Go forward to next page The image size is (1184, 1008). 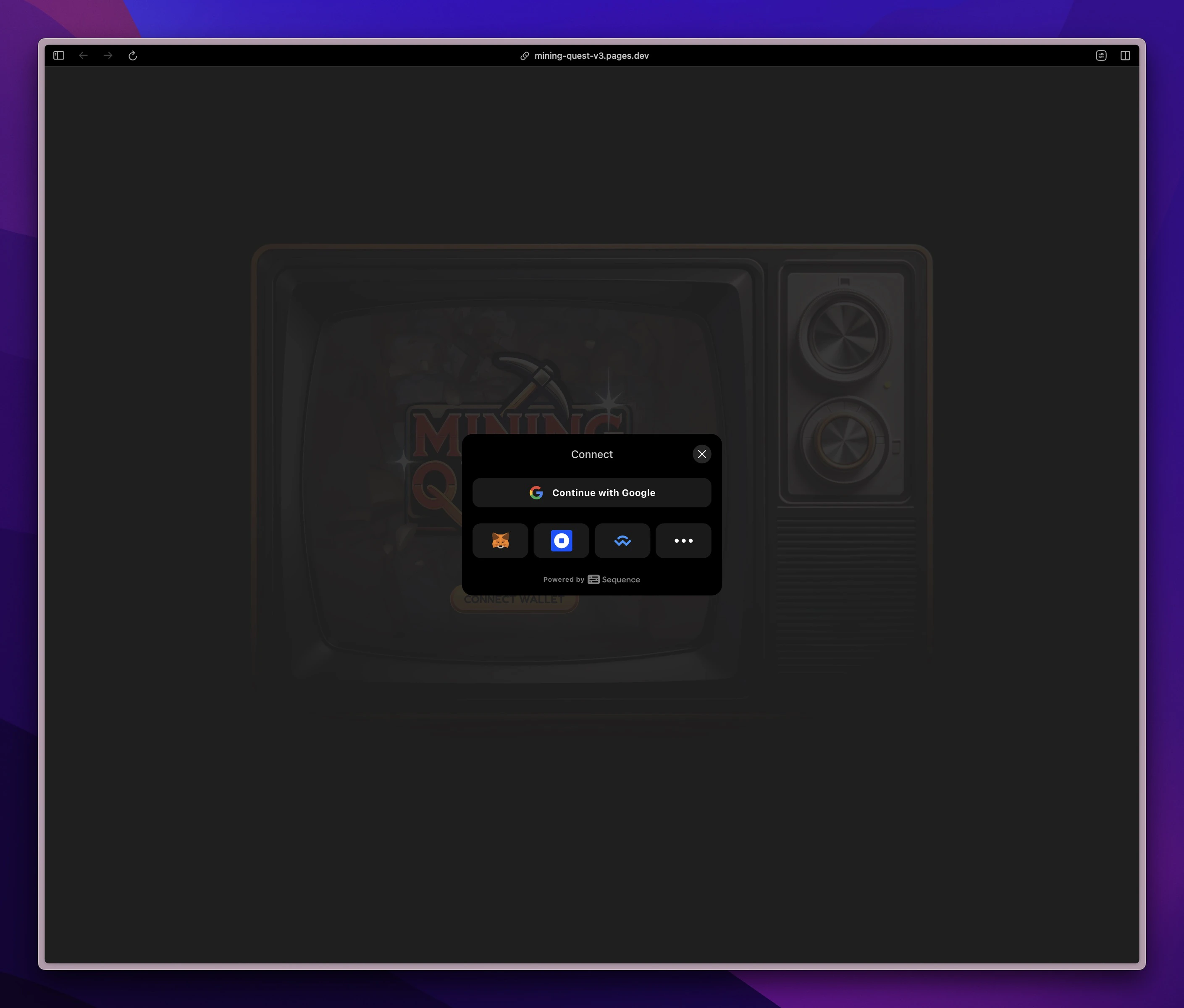(x=108, y=55)
